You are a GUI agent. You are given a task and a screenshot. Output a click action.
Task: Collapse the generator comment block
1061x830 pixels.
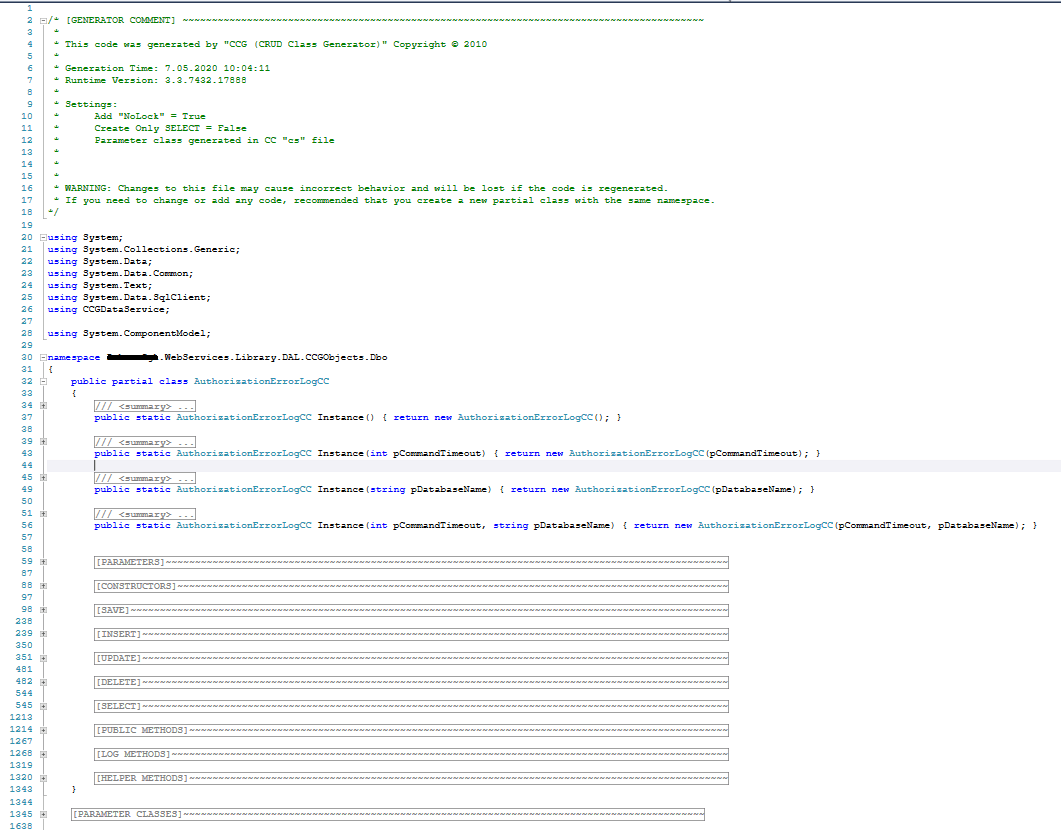(x=43, y=20)
